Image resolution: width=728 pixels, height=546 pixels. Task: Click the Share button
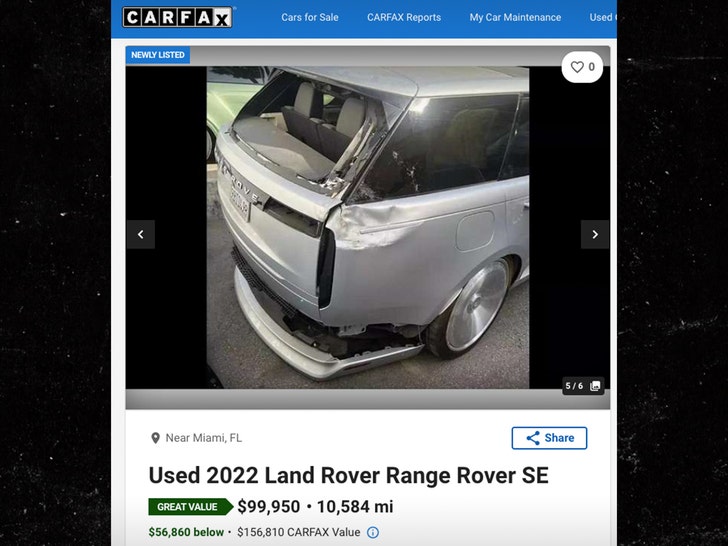549,438
